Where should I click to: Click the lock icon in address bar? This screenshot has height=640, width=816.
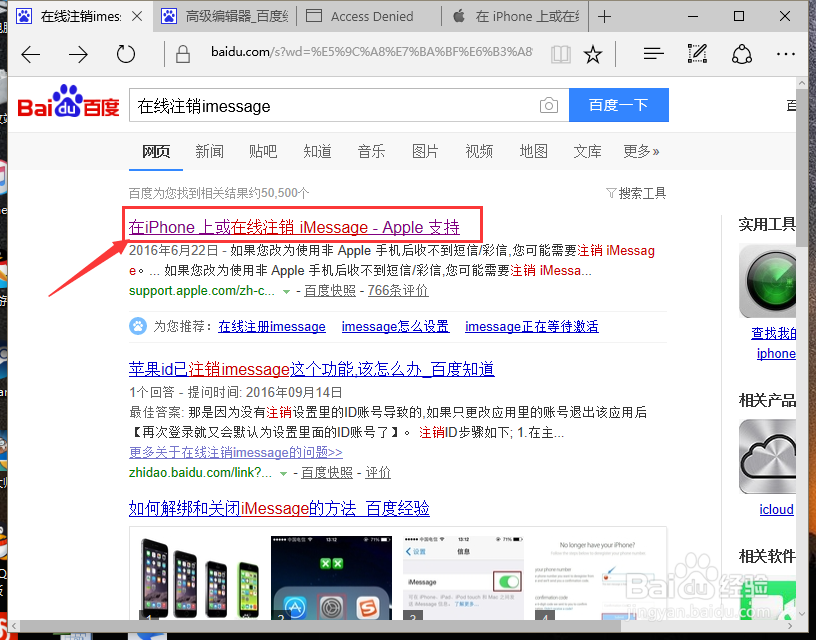click(183, 54)
